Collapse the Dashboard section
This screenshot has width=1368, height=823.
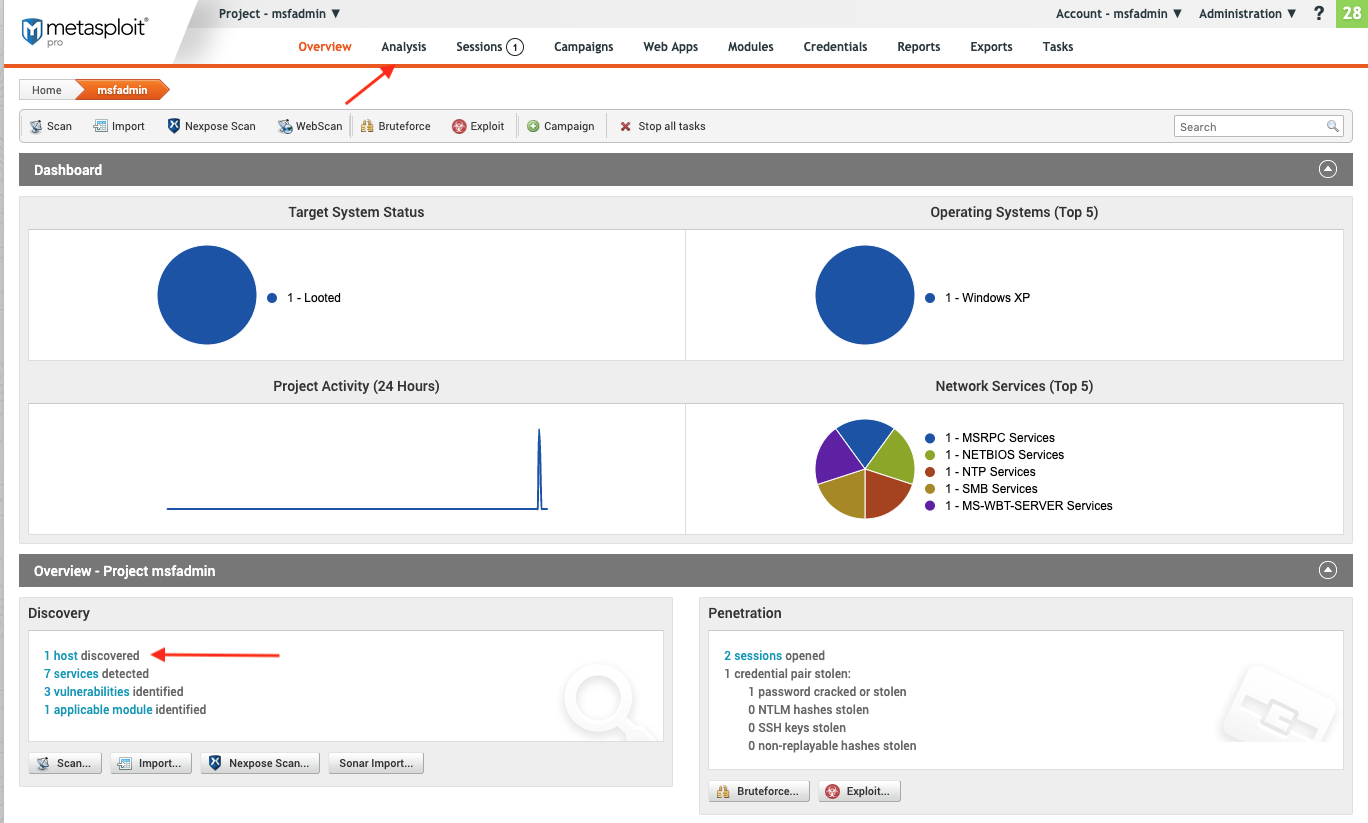[x=1328, y=169]
